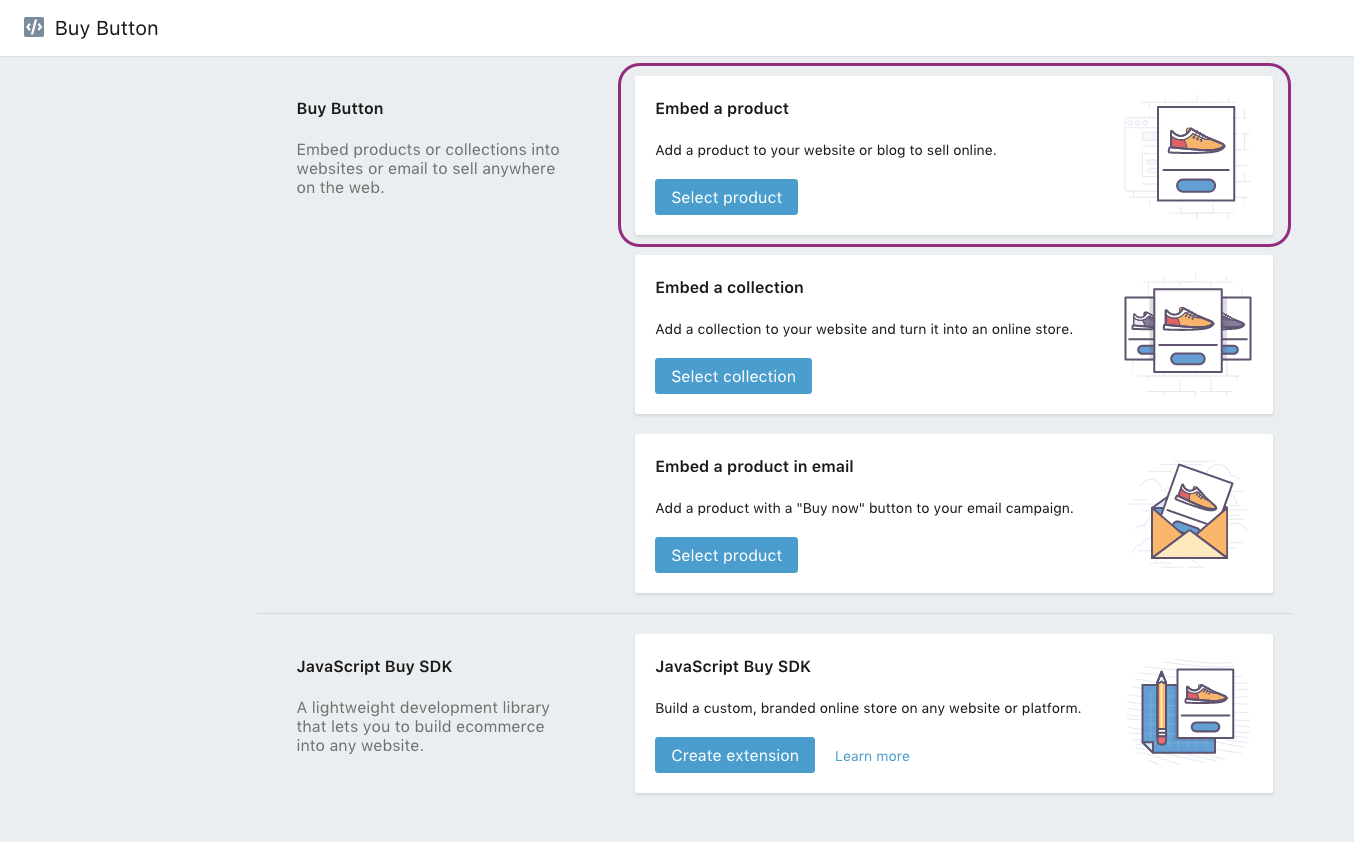Viewport: 1354px width, 842px height.
Task: Hit the Create extension button
Action: pyautogui.click(x=734, y=755)
